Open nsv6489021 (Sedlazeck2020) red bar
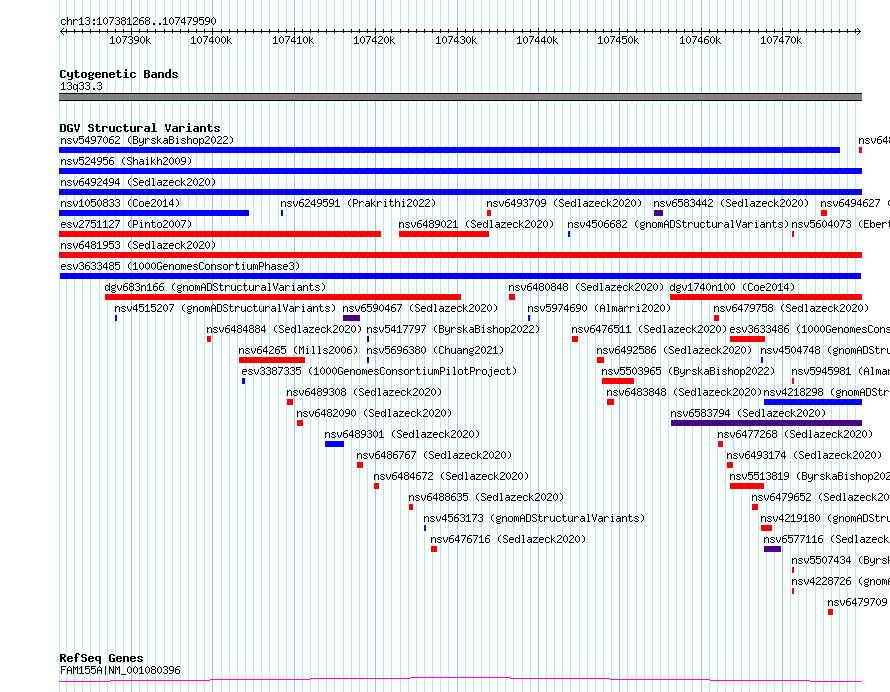 tap(444, 234)
